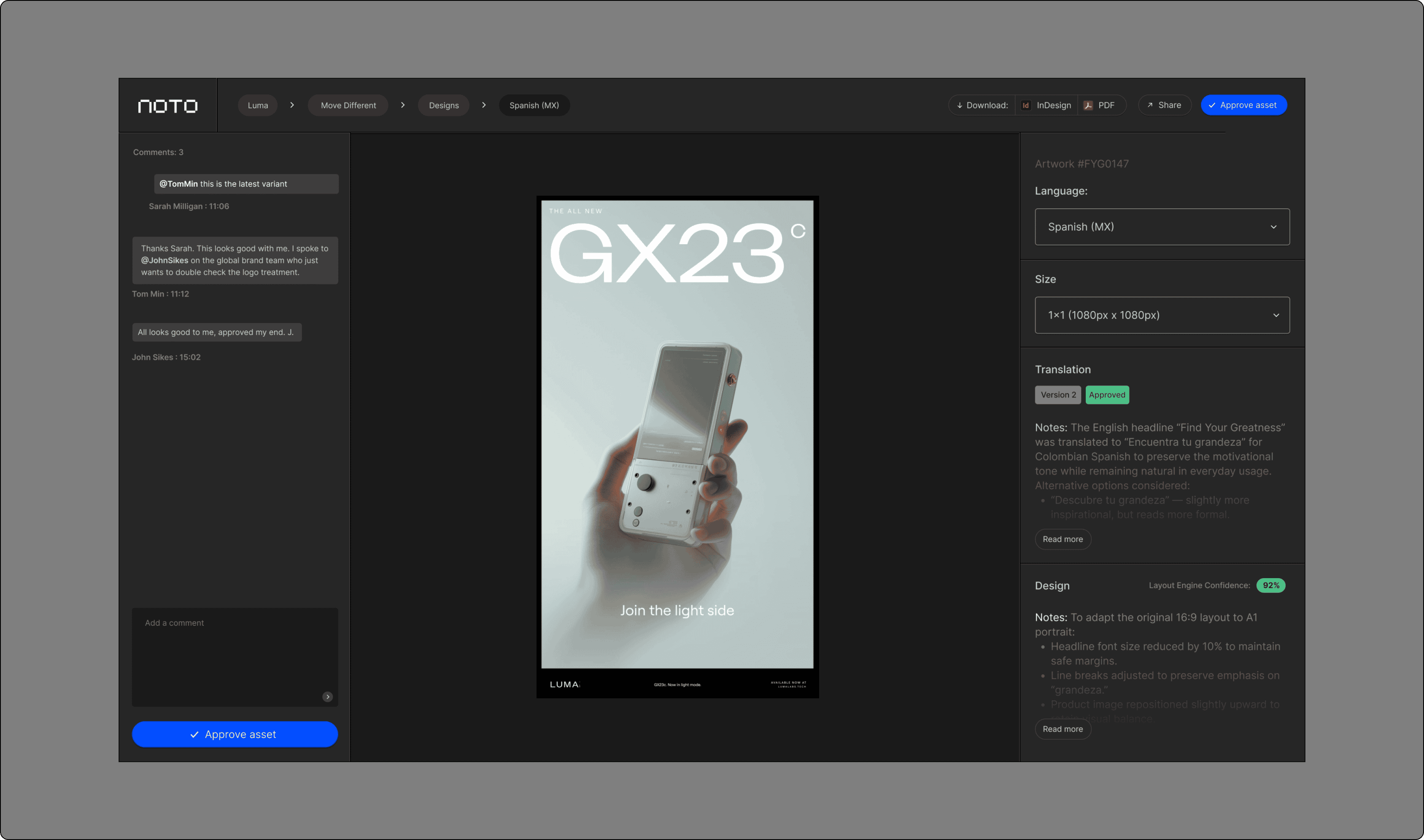Click the chevron after the Luma breadcrumb
This screenshot has height=840, width=1424.
coord(292,105)
